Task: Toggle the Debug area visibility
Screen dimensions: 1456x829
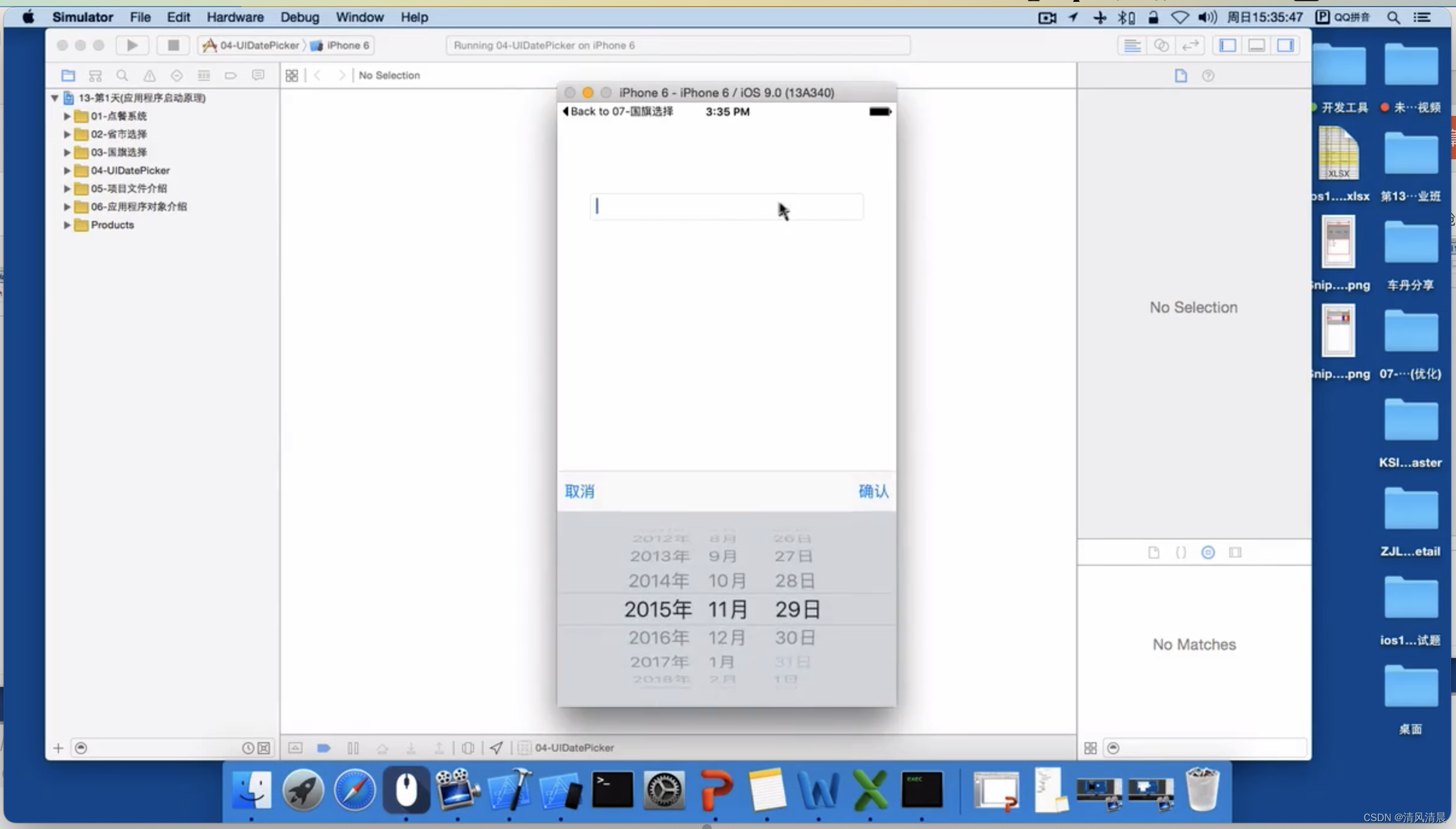Action: click(x=1257, y=45)
